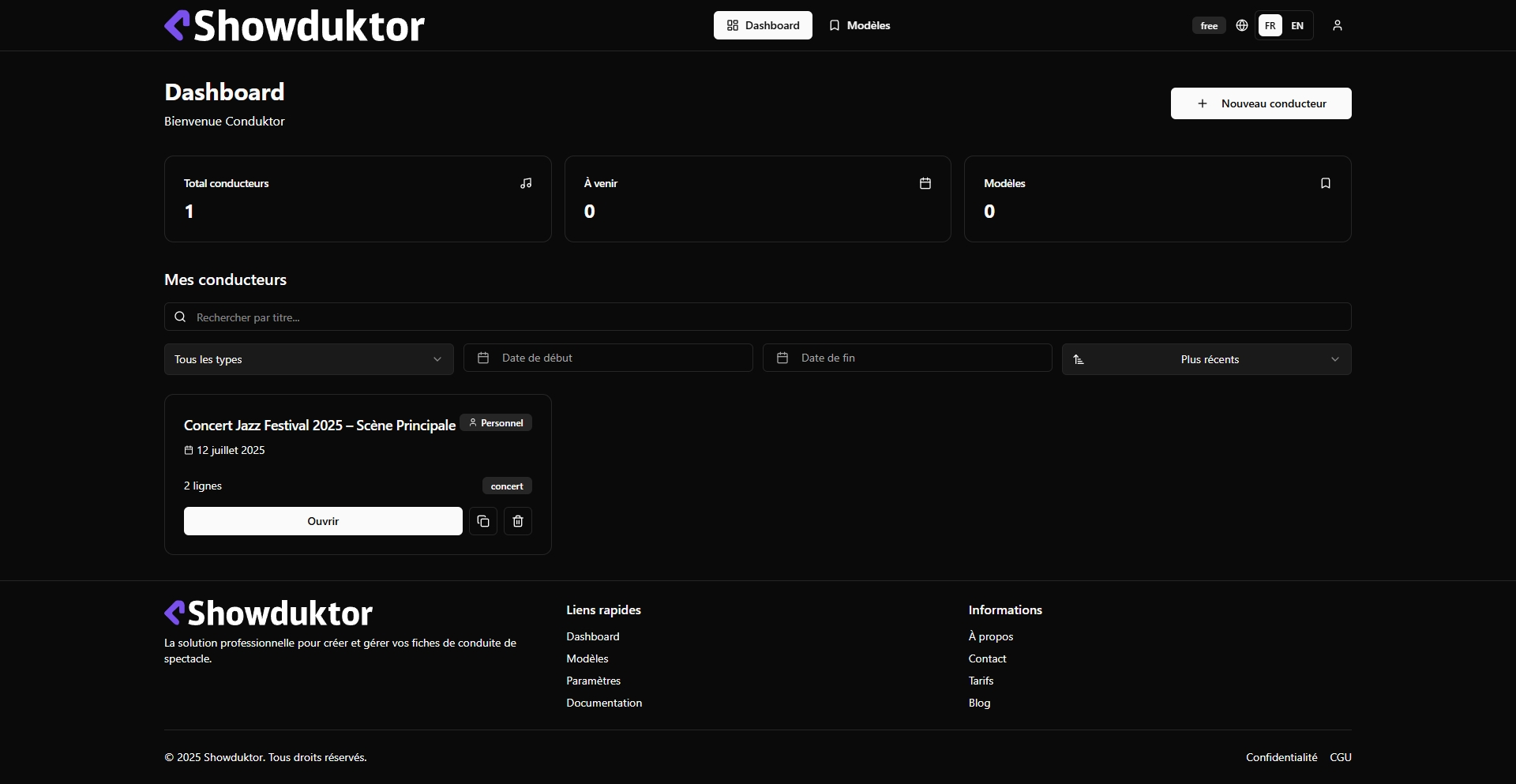This screenshot has width=1516, height=784.
Task: Click the Showduktor logo in the header
Action: [295, 25]
